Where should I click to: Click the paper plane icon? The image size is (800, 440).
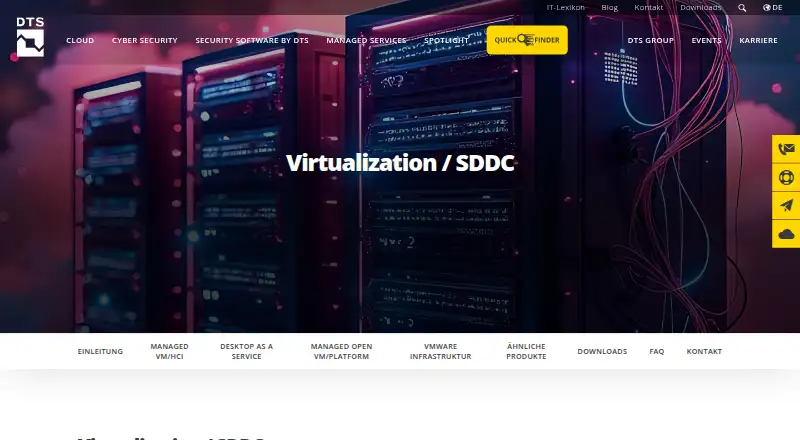[x=786, y=206]
